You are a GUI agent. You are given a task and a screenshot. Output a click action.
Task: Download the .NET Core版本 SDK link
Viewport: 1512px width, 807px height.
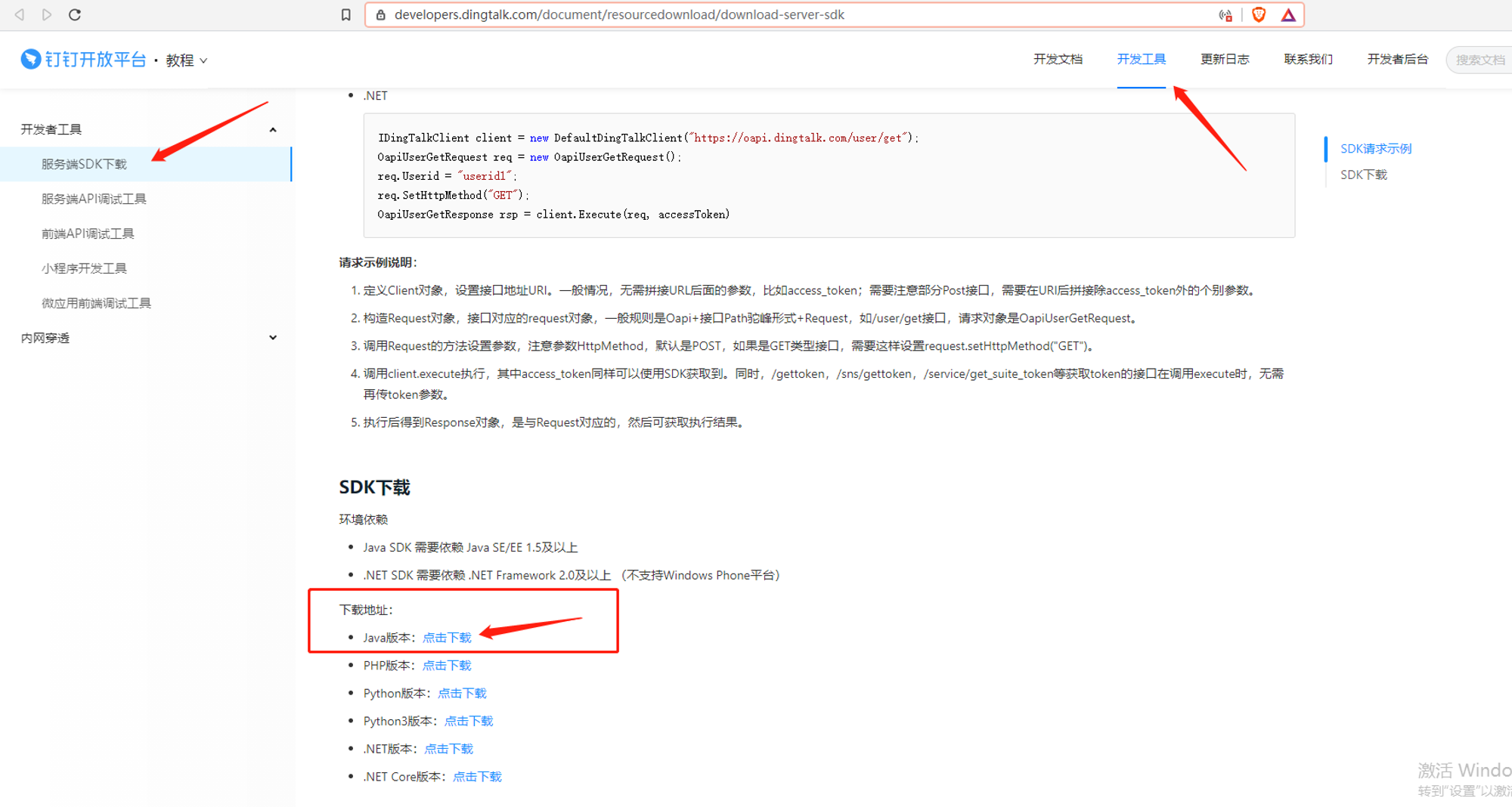click(477, 777)
